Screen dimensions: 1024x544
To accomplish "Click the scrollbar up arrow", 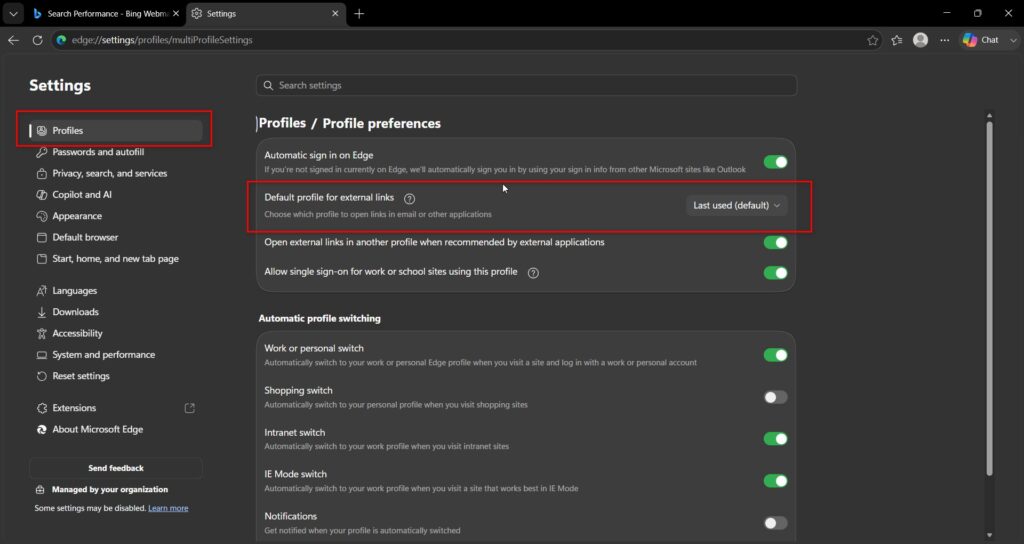I will click(x=989, y=116).
